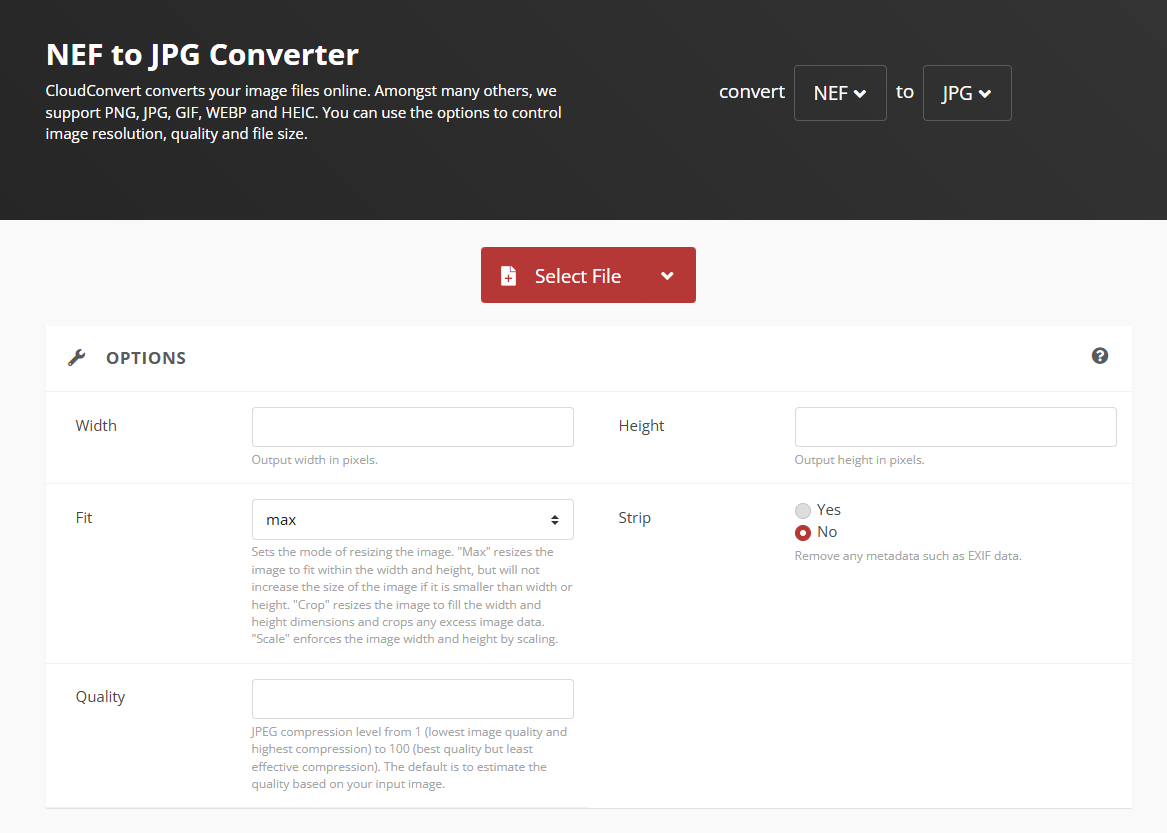This screenshot has height=833, width=1167.
Task: Open the NEF to JPG Converter heading link
Action: tap(202, 54)
